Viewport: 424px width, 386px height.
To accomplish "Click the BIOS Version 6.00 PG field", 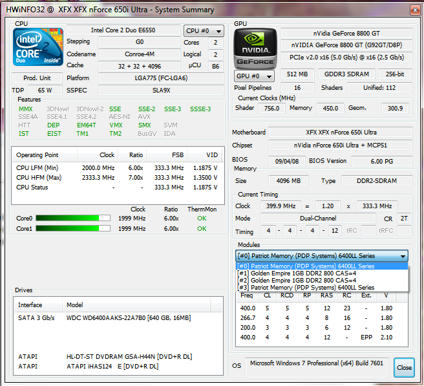I will (382, 161).
